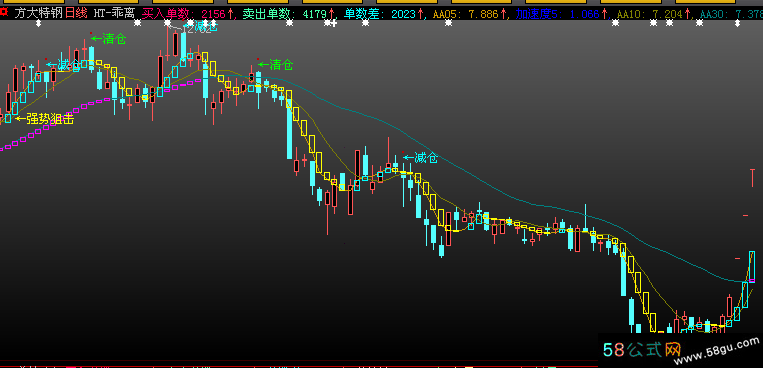Select the white diamond marker under 方大特钢
Image resolution: width=763 pixels, height=368 pixels.
coord(39,23)
